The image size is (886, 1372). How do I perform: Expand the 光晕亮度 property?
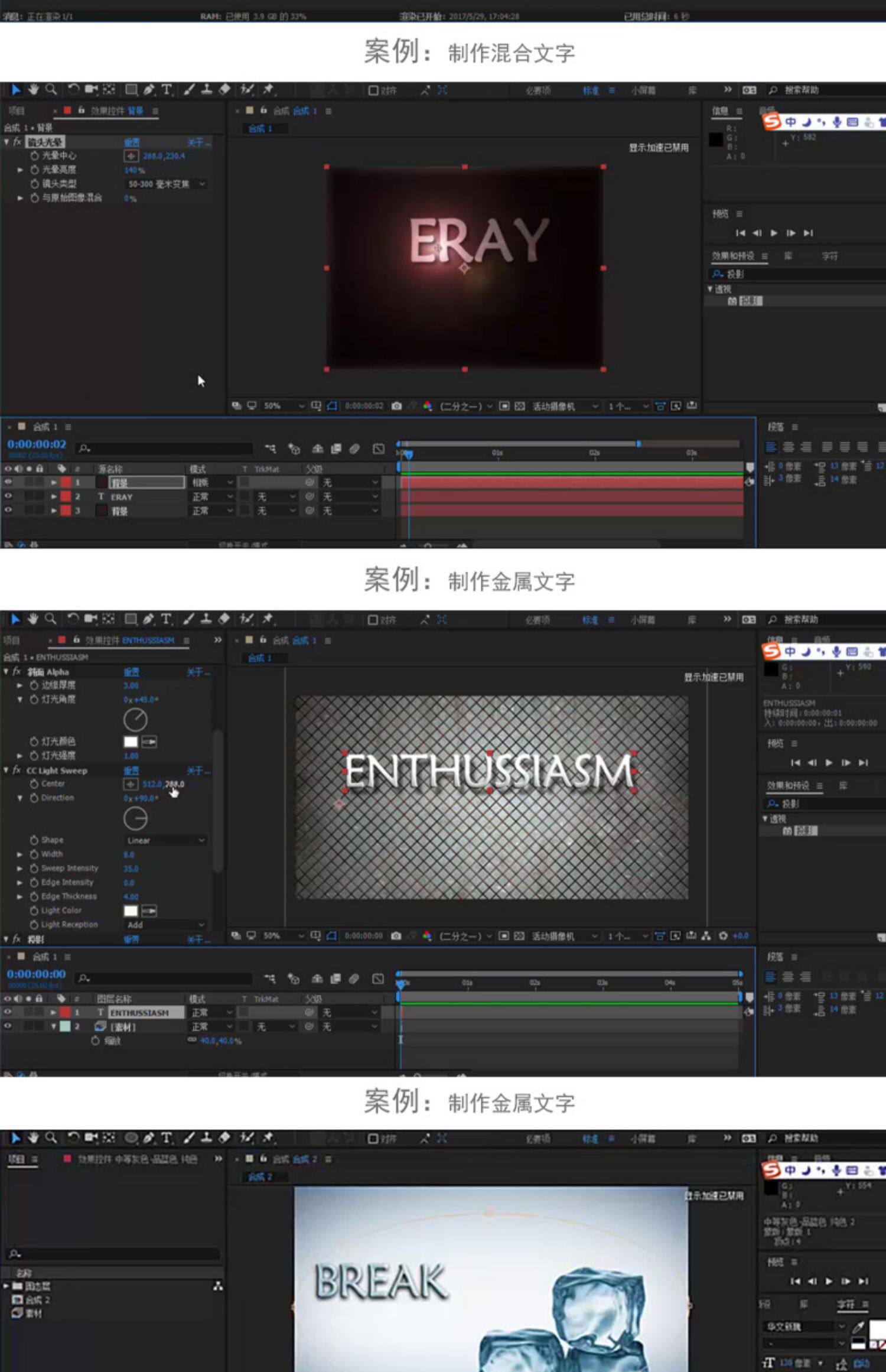point(20,170)
